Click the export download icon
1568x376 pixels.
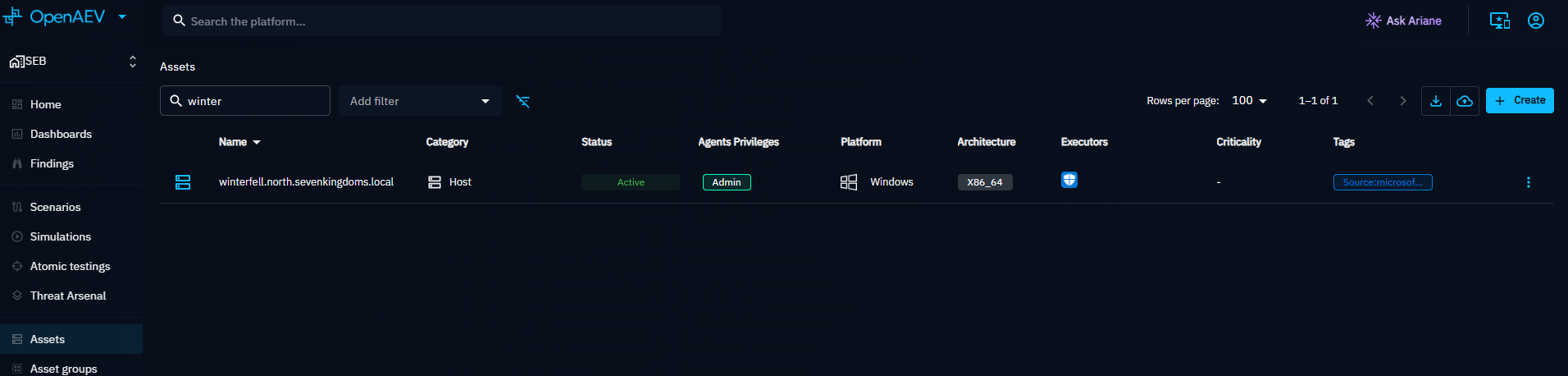1435,101
